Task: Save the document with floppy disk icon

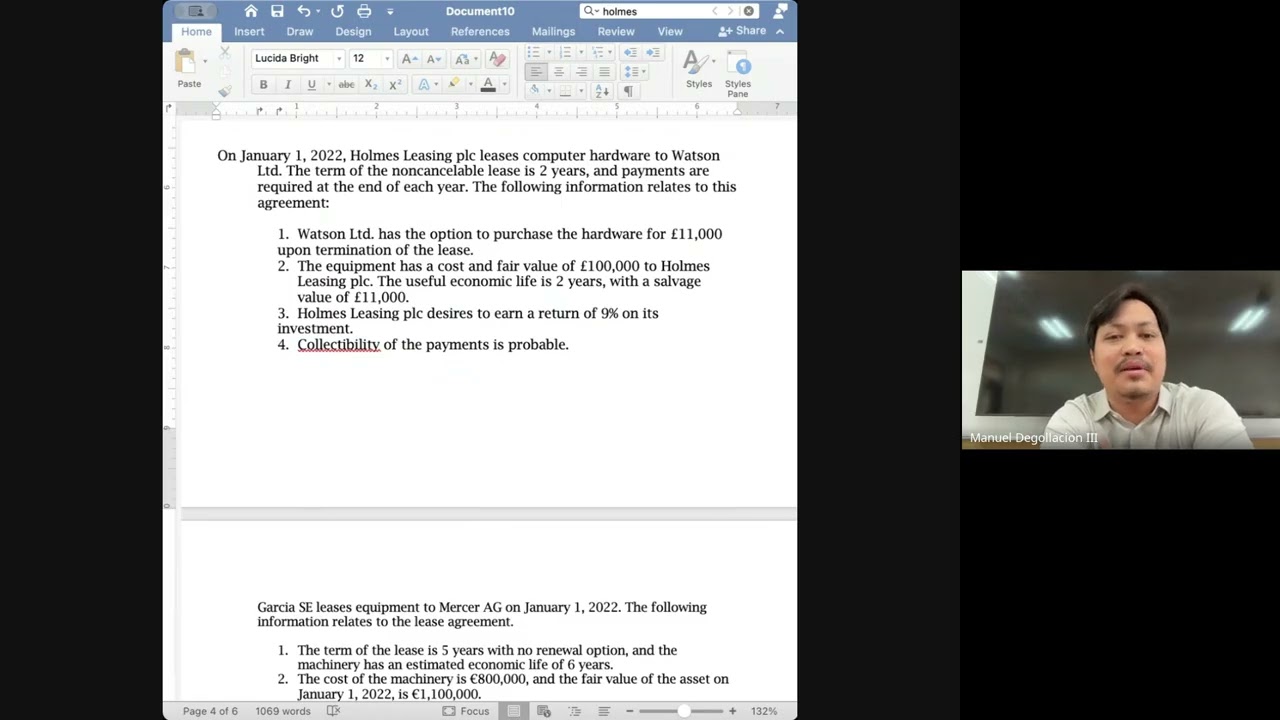Action: click(x=277, y=11)
